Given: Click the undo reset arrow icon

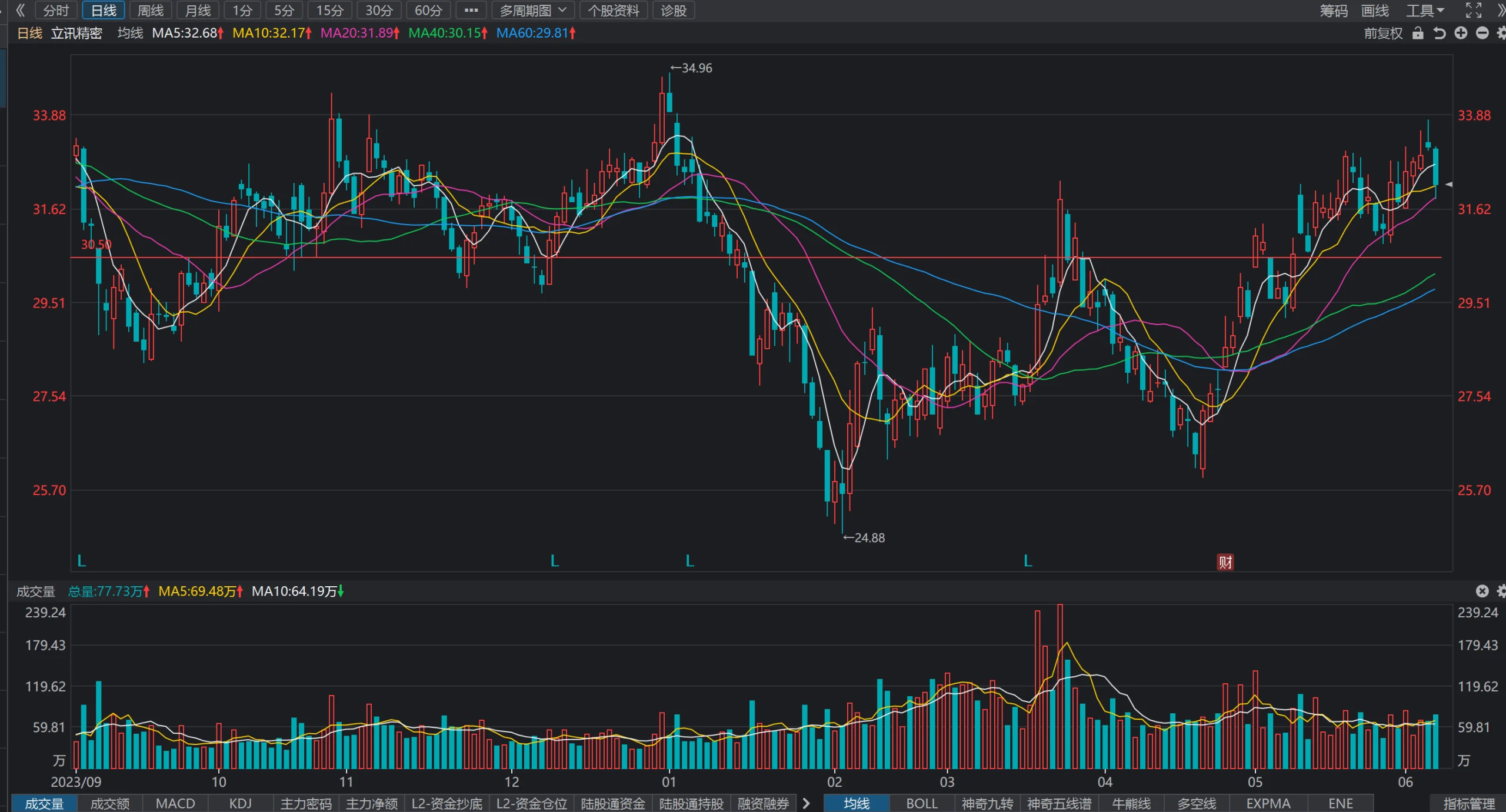Looking at the screenshot, I should (x=1440, y=33).
